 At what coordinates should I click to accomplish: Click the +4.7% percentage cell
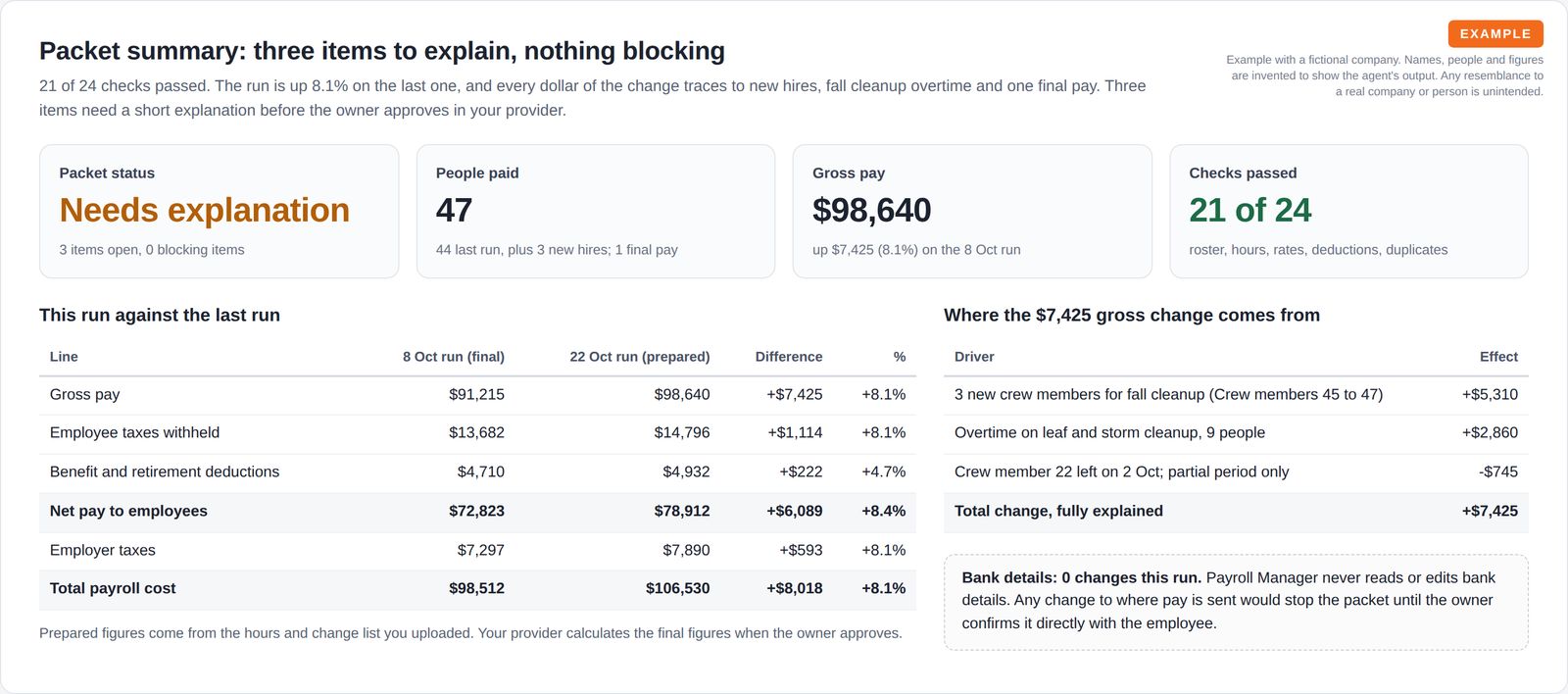click(x=884, y=471)
